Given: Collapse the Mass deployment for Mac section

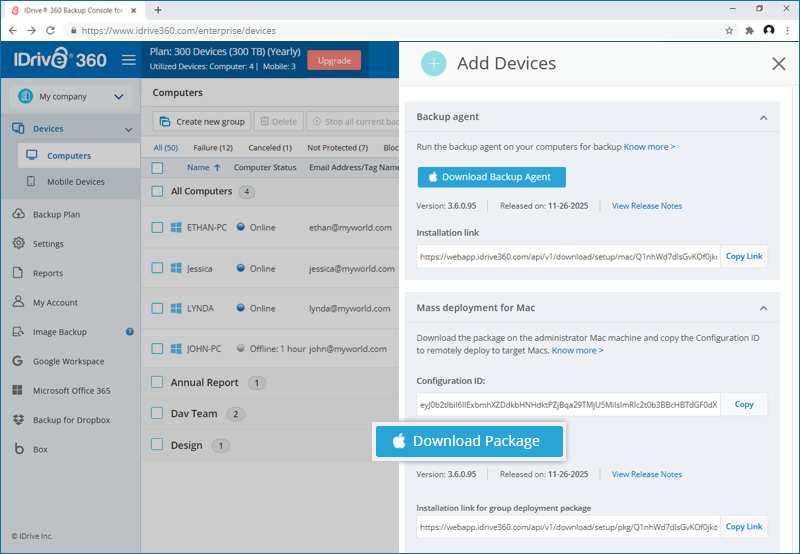Looking at the screenshot, I should (763, 308).
